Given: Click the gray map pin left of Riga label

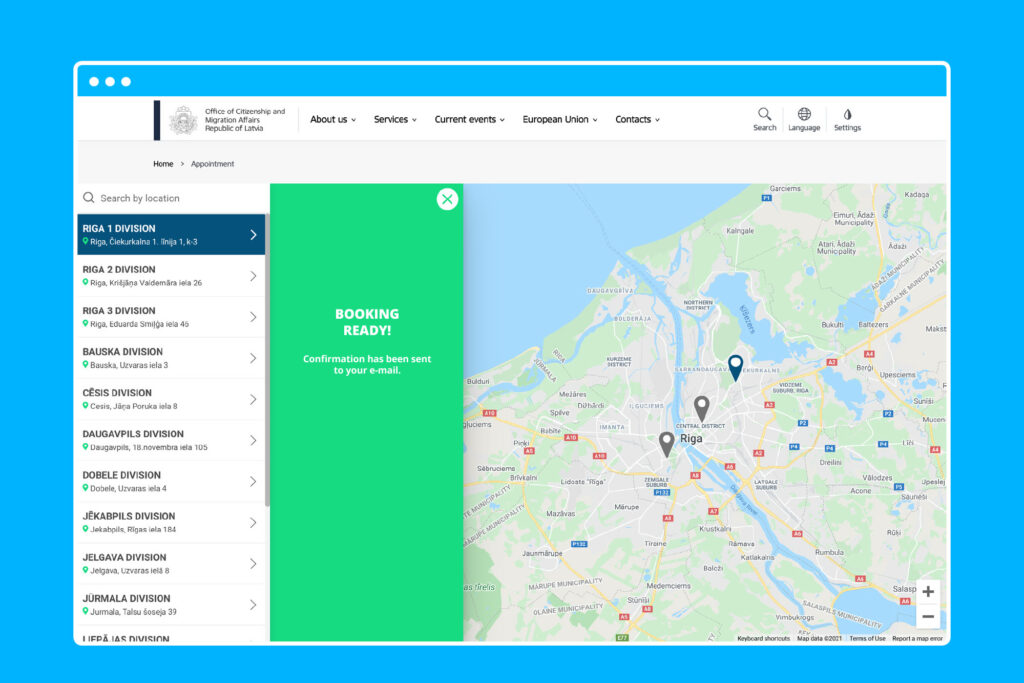Looking at the screenshot, I should click(667, 443).
